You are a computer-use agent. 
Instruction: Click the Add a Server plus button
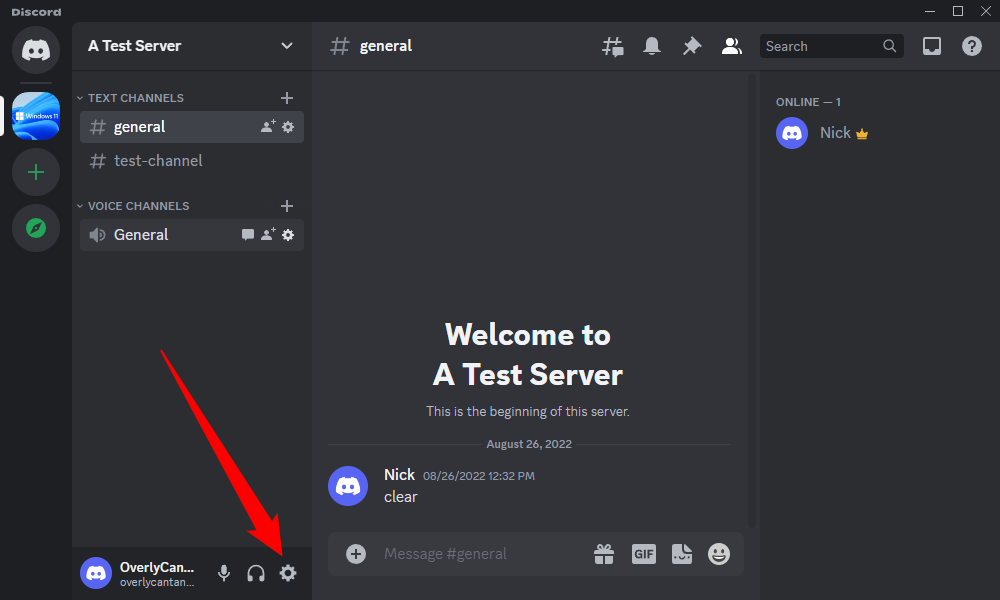[36, 173]
